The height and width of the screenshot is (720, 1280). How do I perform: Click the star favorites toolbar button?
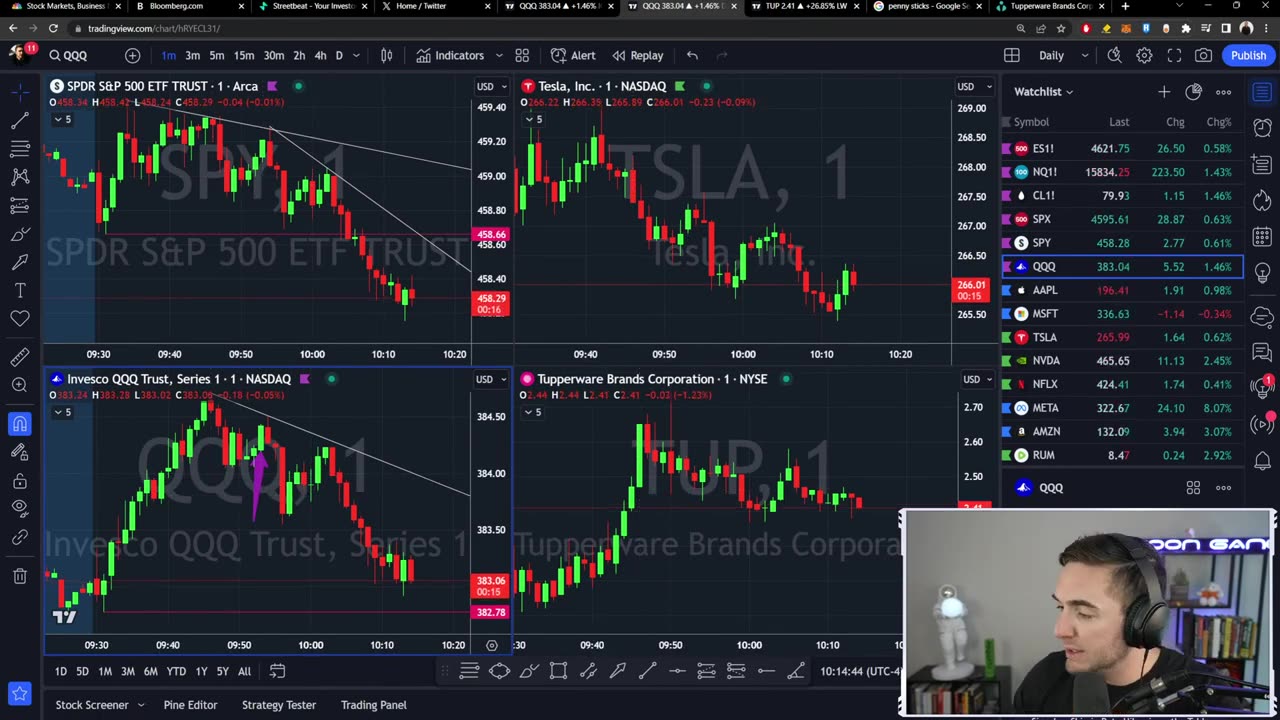pyautogui.click(x=19, y=693)
